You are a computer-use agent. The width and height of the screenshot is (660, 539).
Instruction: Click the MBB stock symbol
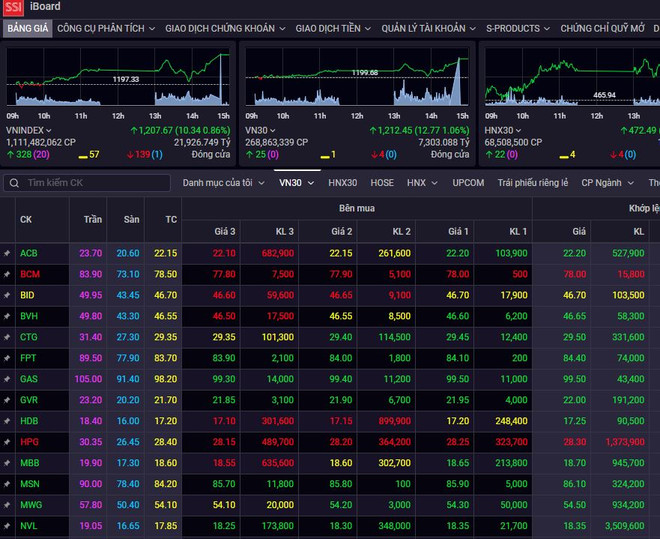click(29, 463)
